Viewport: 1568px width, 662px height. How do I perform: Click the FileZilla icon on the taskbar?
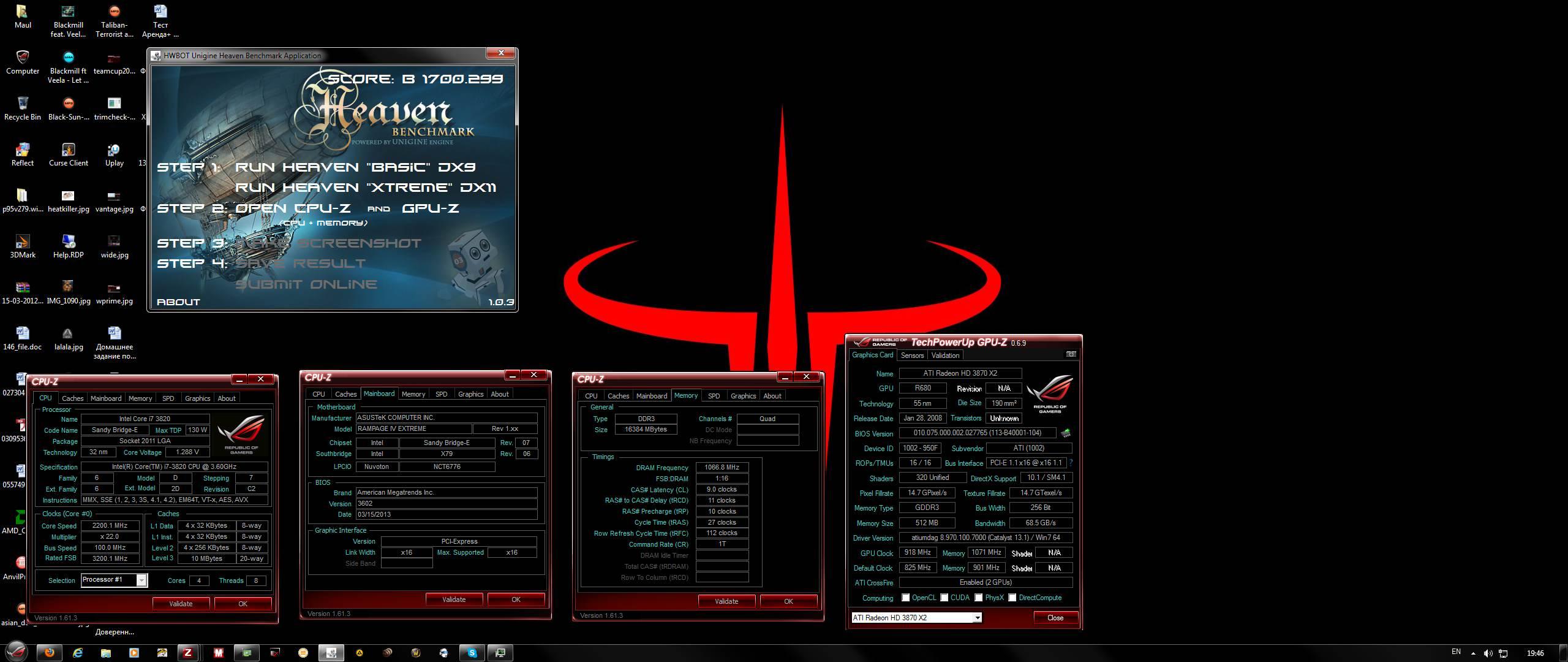click(x=188, y=653)
